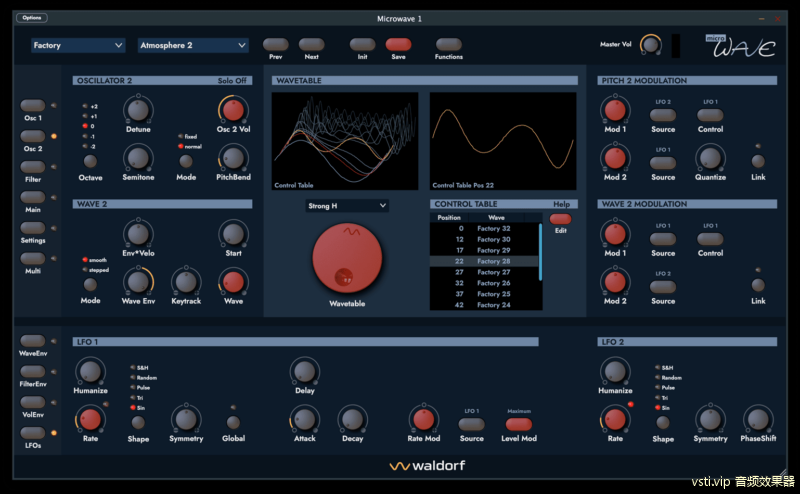Click the Quantize knob
The height and width of the screenshot is (494, 800).
(x=710, y=158)
